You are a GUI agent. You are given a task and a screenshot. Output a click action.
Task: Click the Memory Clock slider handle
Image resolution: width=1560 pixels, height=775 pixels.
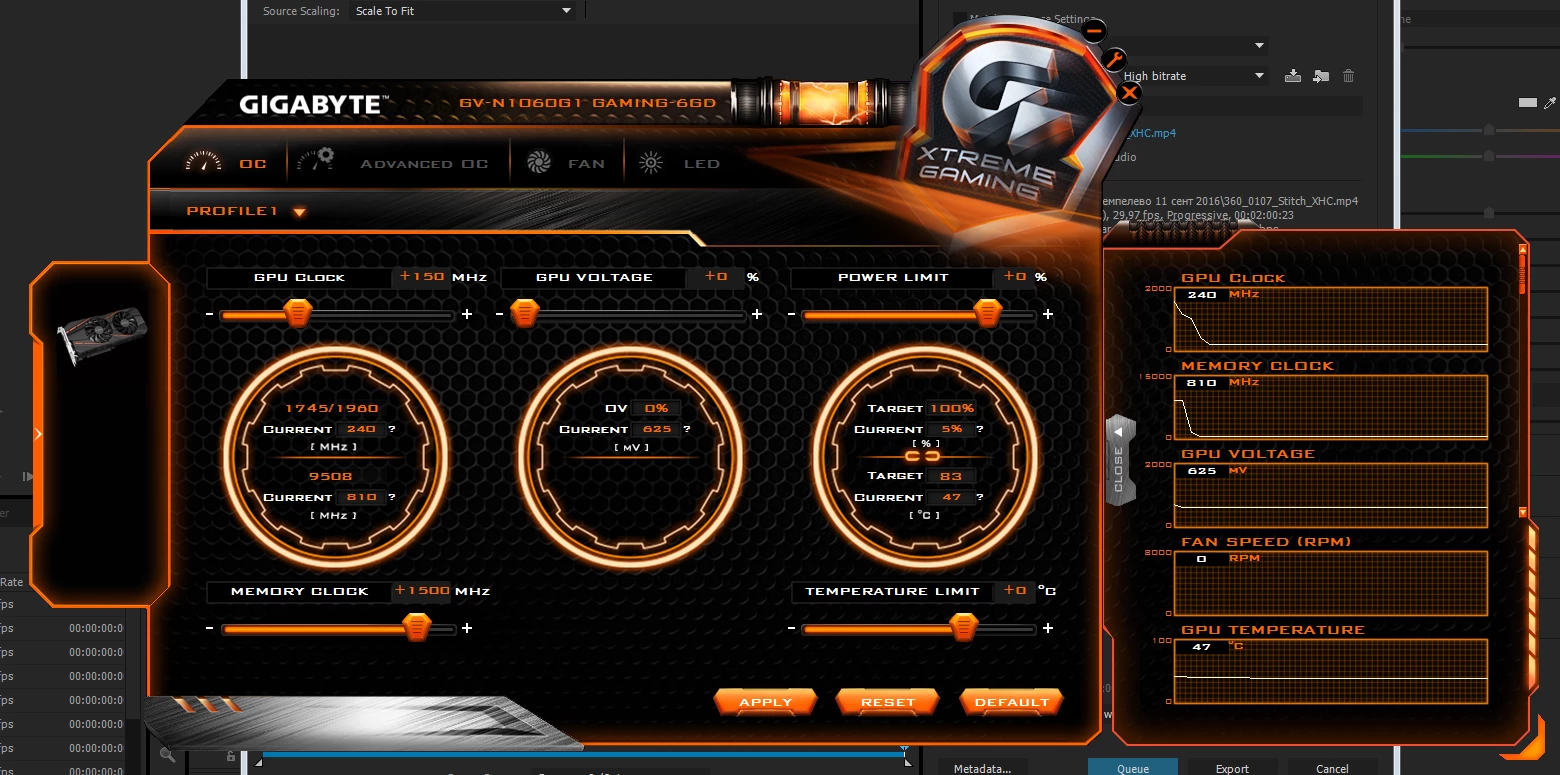(417, 629)
